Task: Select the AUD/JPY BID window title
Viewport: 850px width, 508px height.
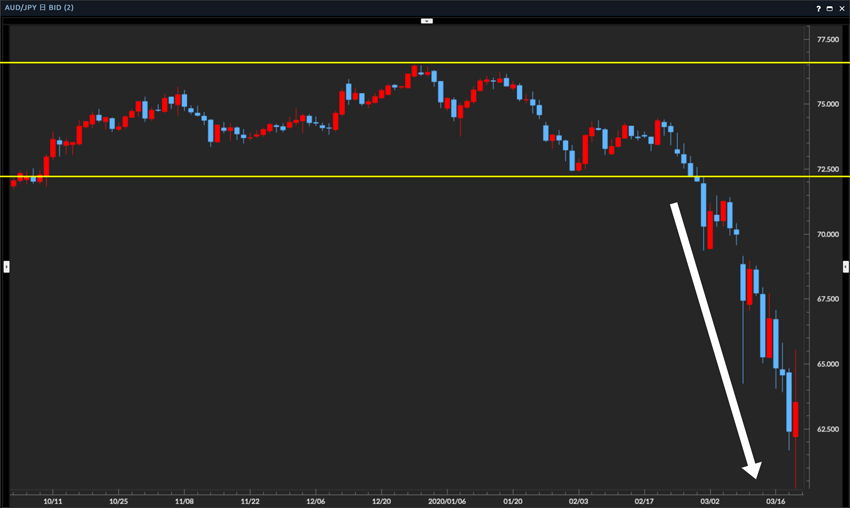Action: pos(45,8)
